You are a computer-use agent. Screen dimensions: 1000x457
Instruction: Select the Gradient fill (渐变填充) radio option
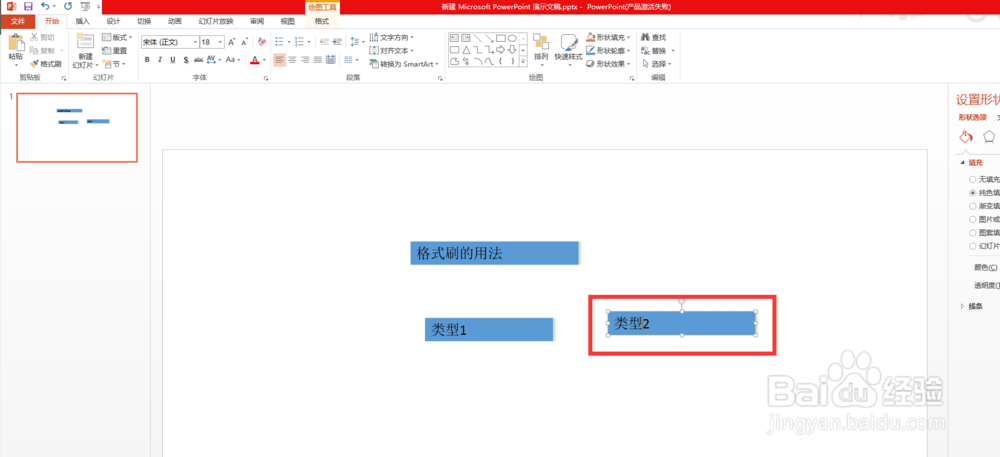coord(973,206)
